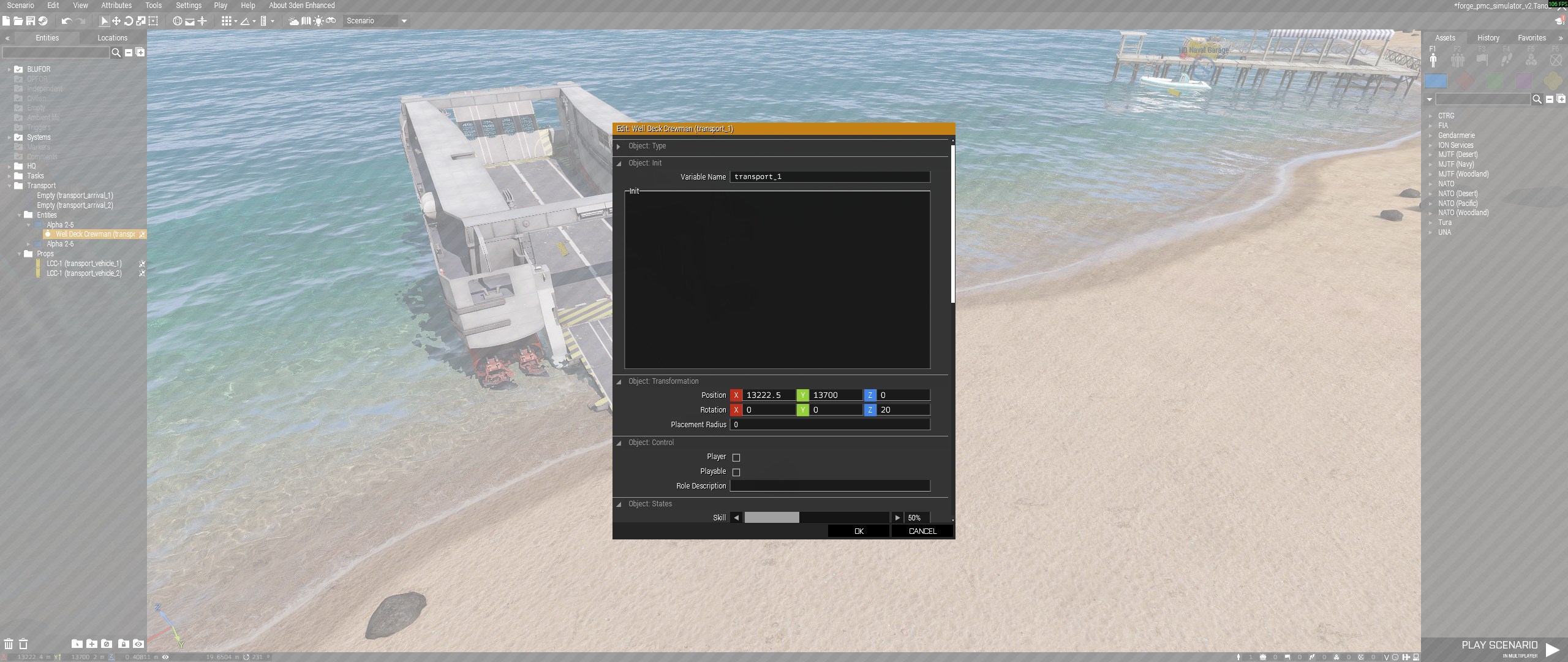
Task: Toggle the grid snapping icon
Action: (227, 21)
